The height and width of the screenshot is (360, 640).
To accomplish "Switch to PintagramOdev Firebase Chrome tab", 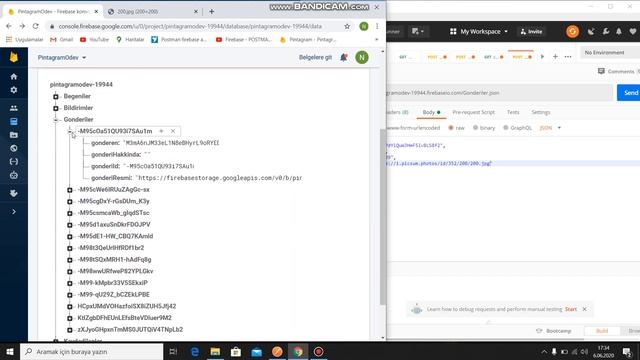I will [x=52, y=11].
